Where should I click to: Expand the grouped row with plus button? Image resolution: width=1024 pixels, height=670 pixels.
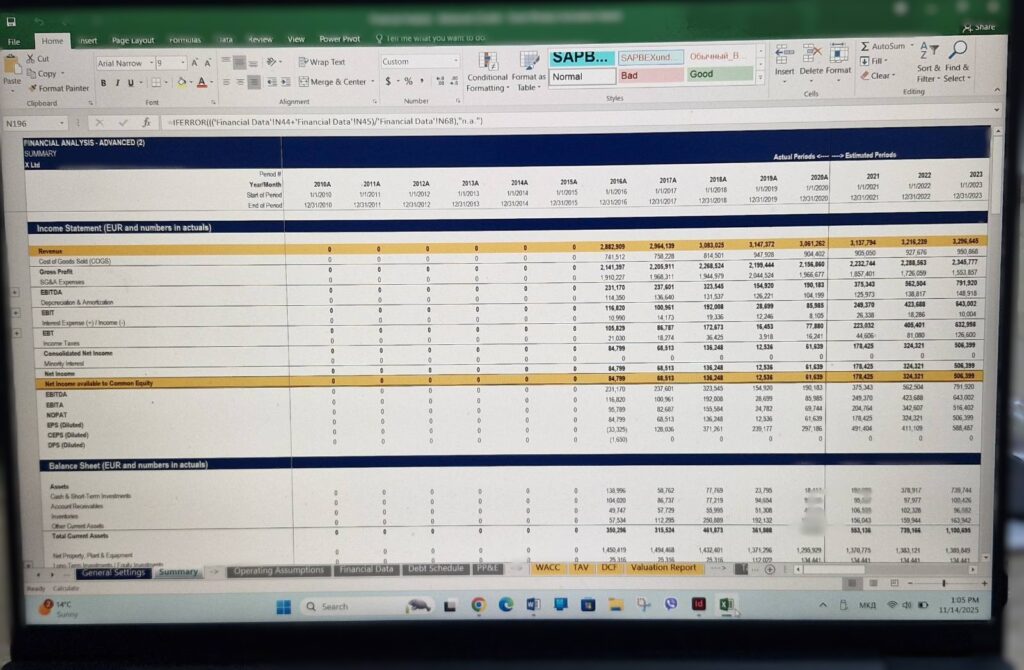[x=14, y=295]
